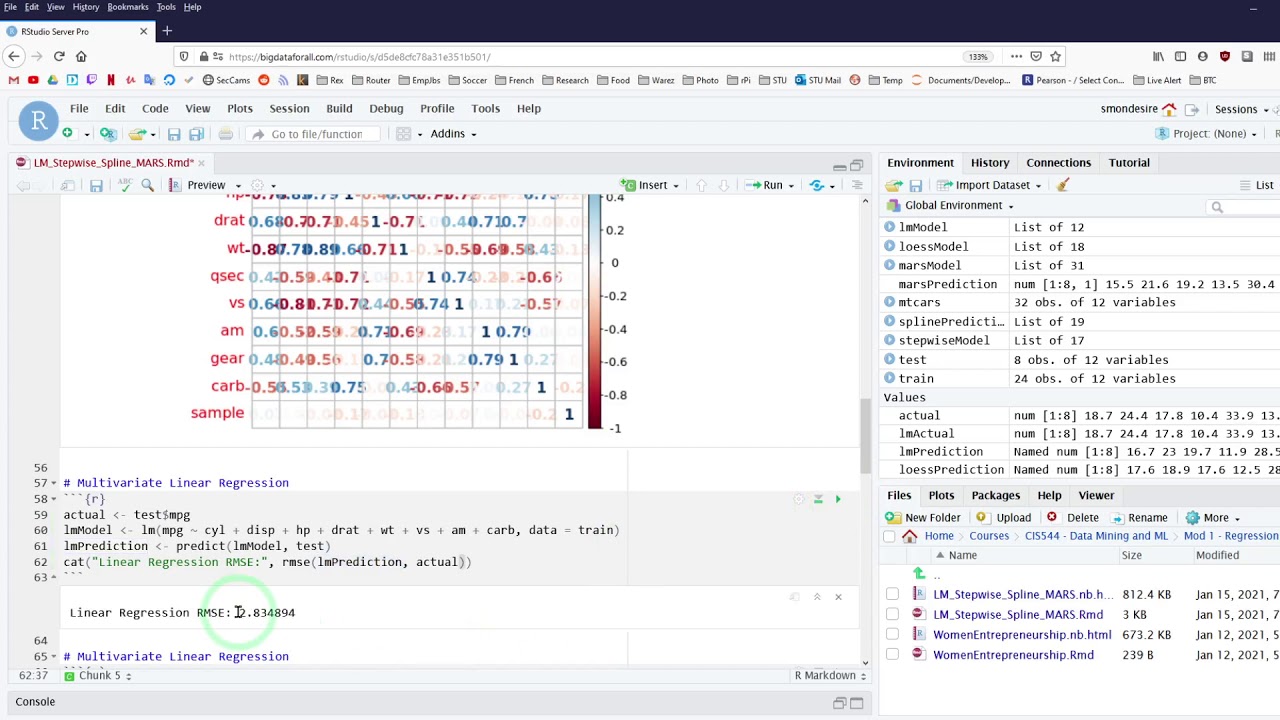1280x720 pixels.
Task: Load workspace in Environment pane
Action: tap(894, 185)
